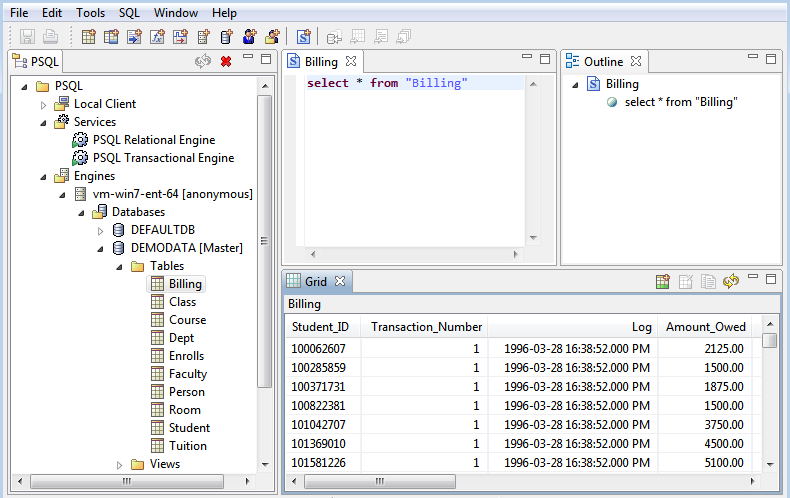Select the Faculty table in tree
This screenshot has width=790, height=498.
(x=188, y=374)
